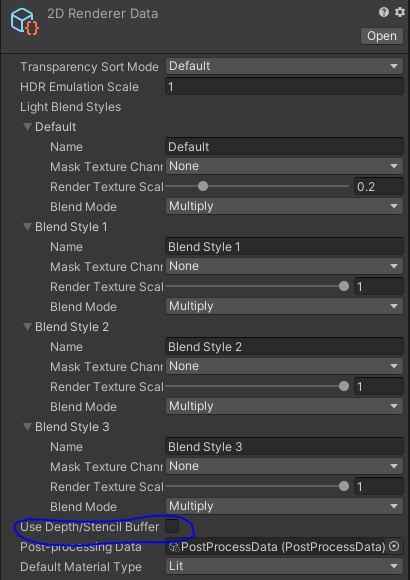The image size is (410, 580).
Task: Click the Default style Name field
Action: (x=284, y=146)
